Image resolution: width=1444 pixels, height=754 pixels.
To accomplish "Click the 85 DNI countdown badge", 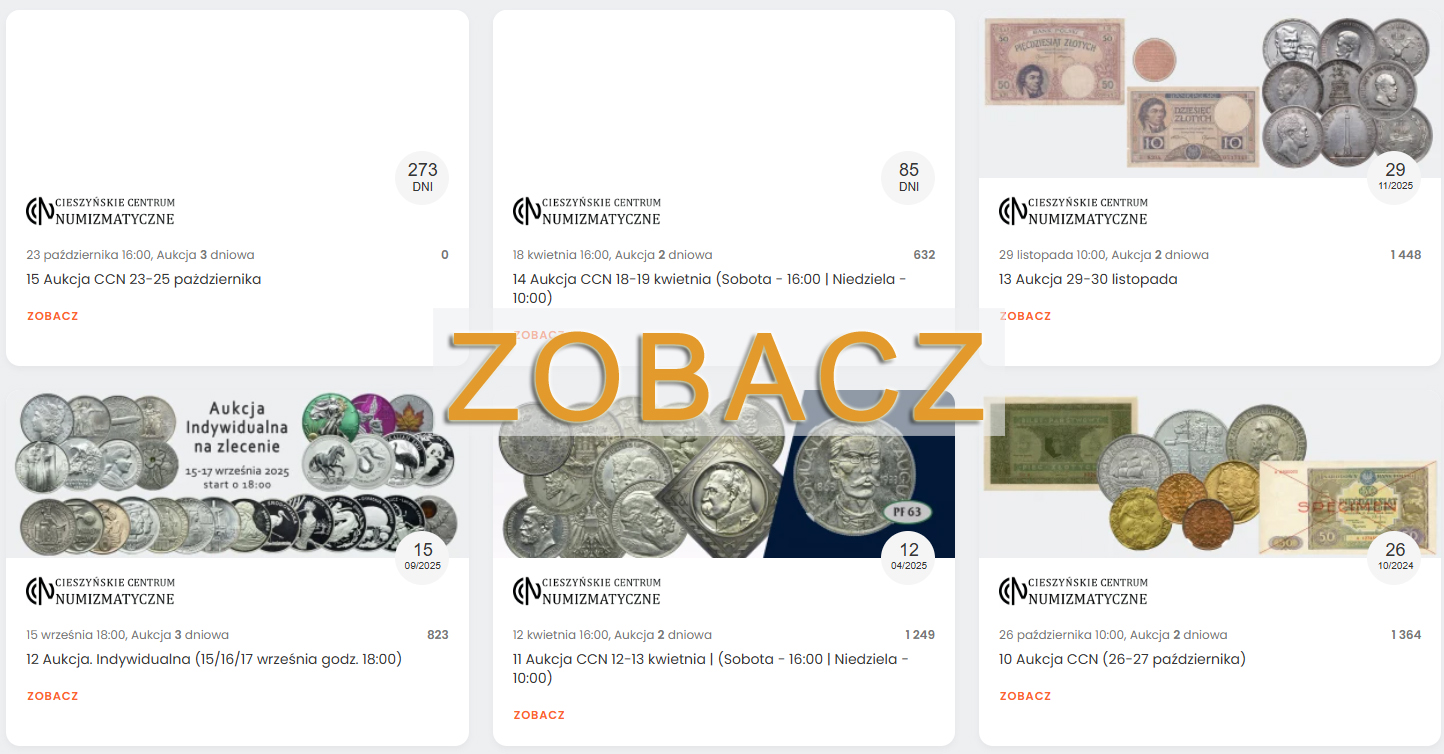I will (908, 177).
